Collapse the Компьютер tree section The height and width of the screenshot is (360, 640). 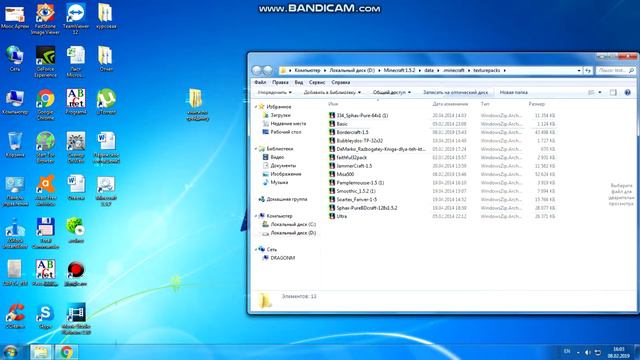pos(256,216)
